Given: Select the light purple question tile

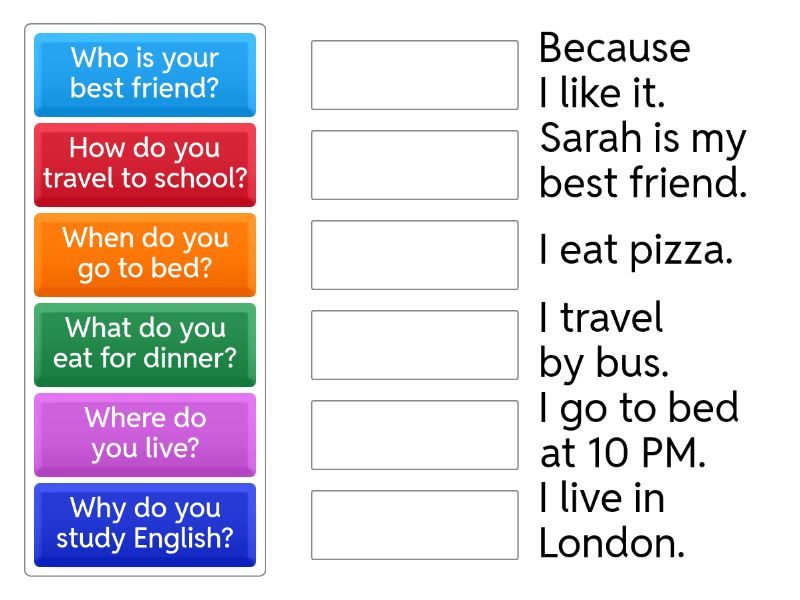Looking at the screenshot, I should [x=145, y=435].
